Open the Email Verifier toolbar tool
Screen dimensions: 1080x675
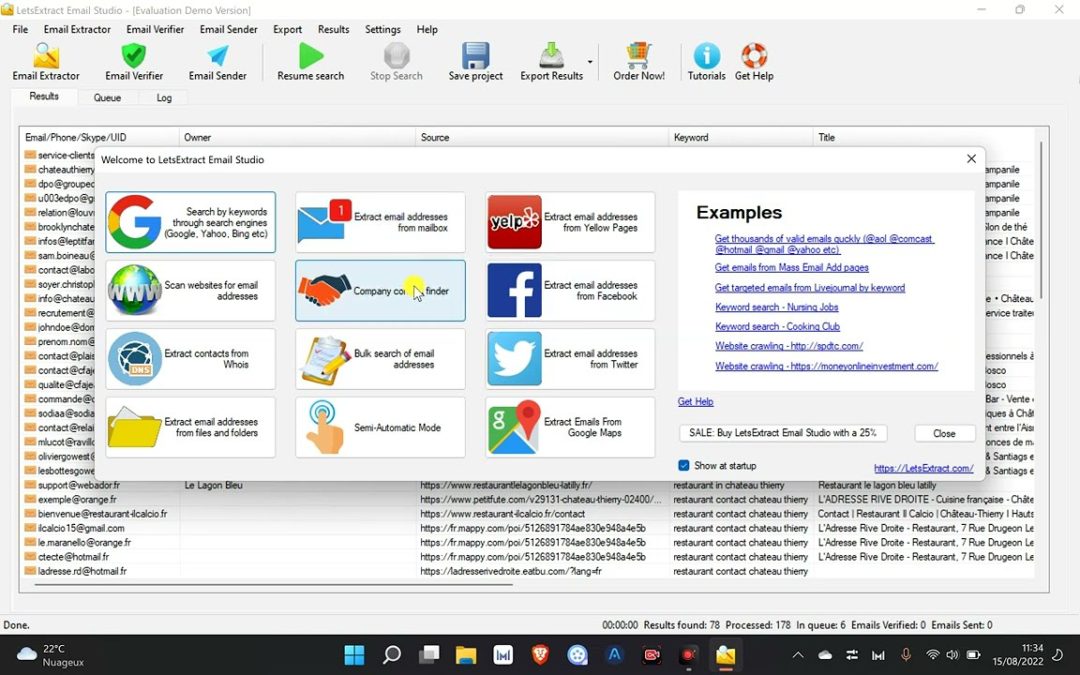tap(134, 63)
